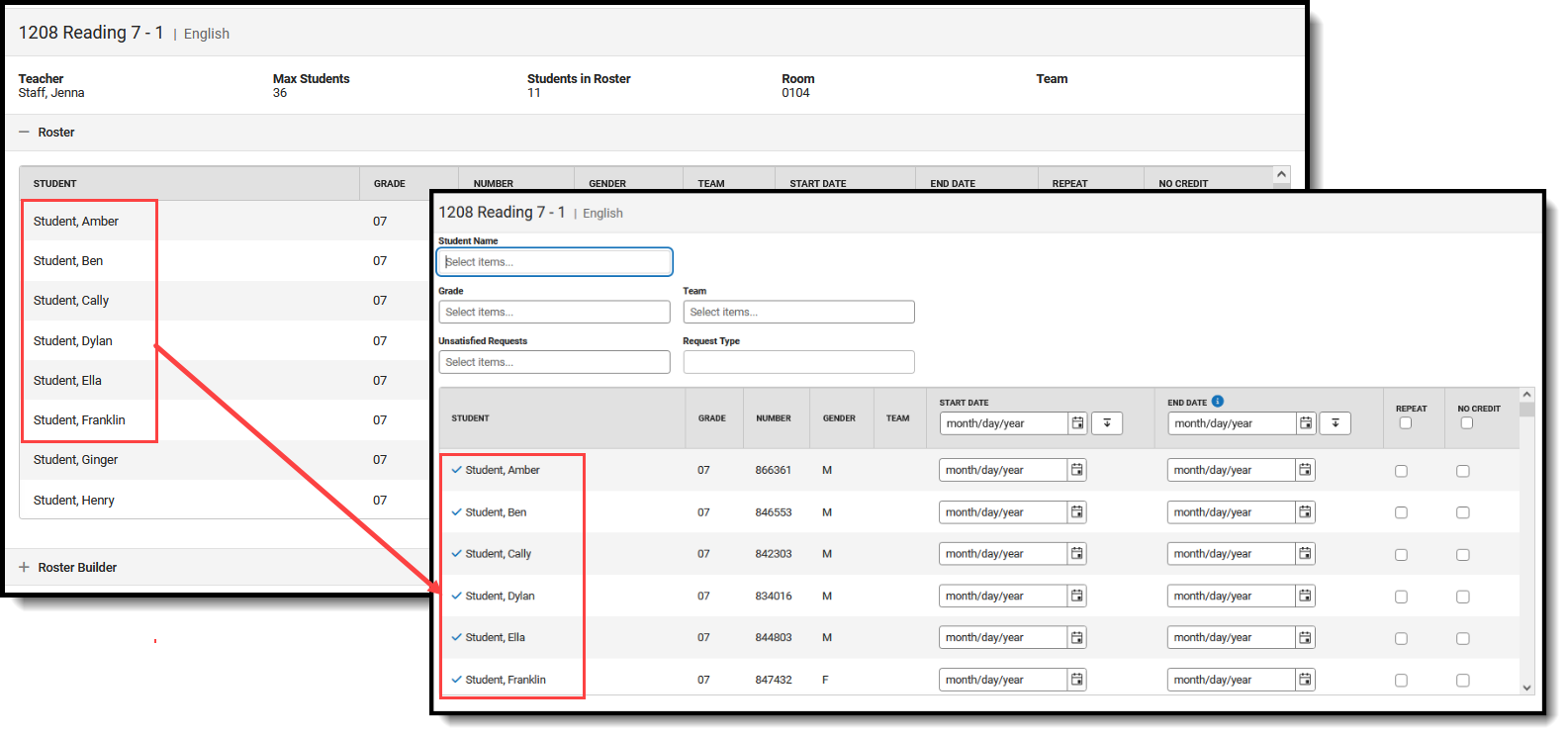Image resolution: width=1568 pixels, height=737 pixels.
Task: Open end date calendar for Student, Amber
Action: [1306, 470]
